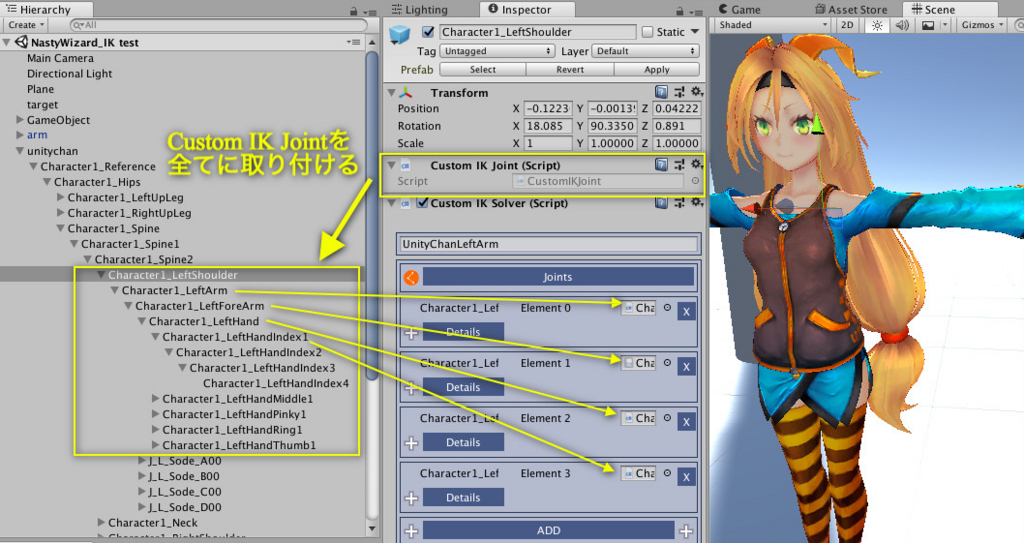This screenshot has width=1024, height=543.
Task: Toggle 2D view mode button
Action: 847,25
